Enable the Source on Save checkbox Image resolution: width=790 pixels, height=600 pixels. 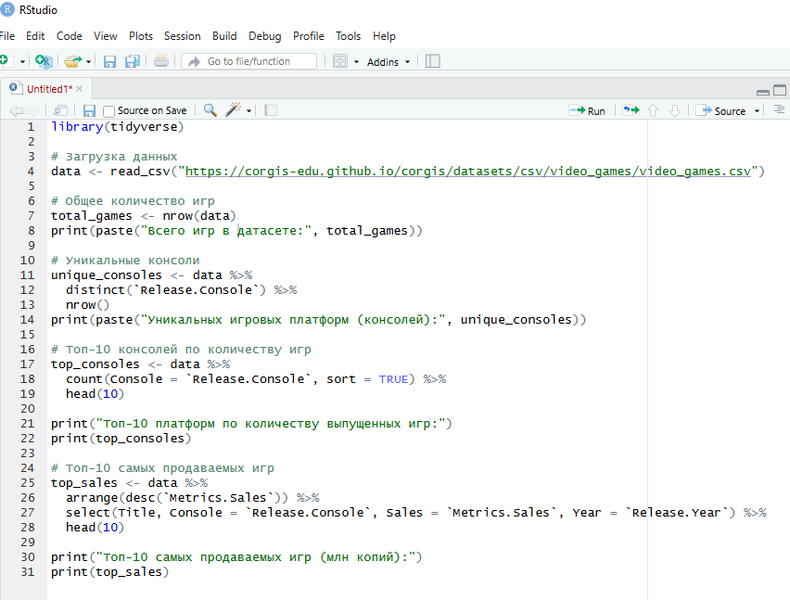(108, 111)
